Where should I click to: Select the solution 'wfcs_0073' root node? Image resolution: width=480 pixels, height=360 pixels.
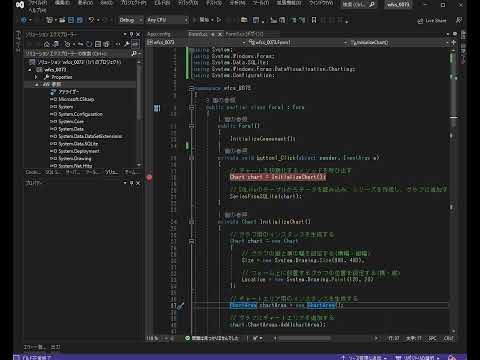click(75, 62)
